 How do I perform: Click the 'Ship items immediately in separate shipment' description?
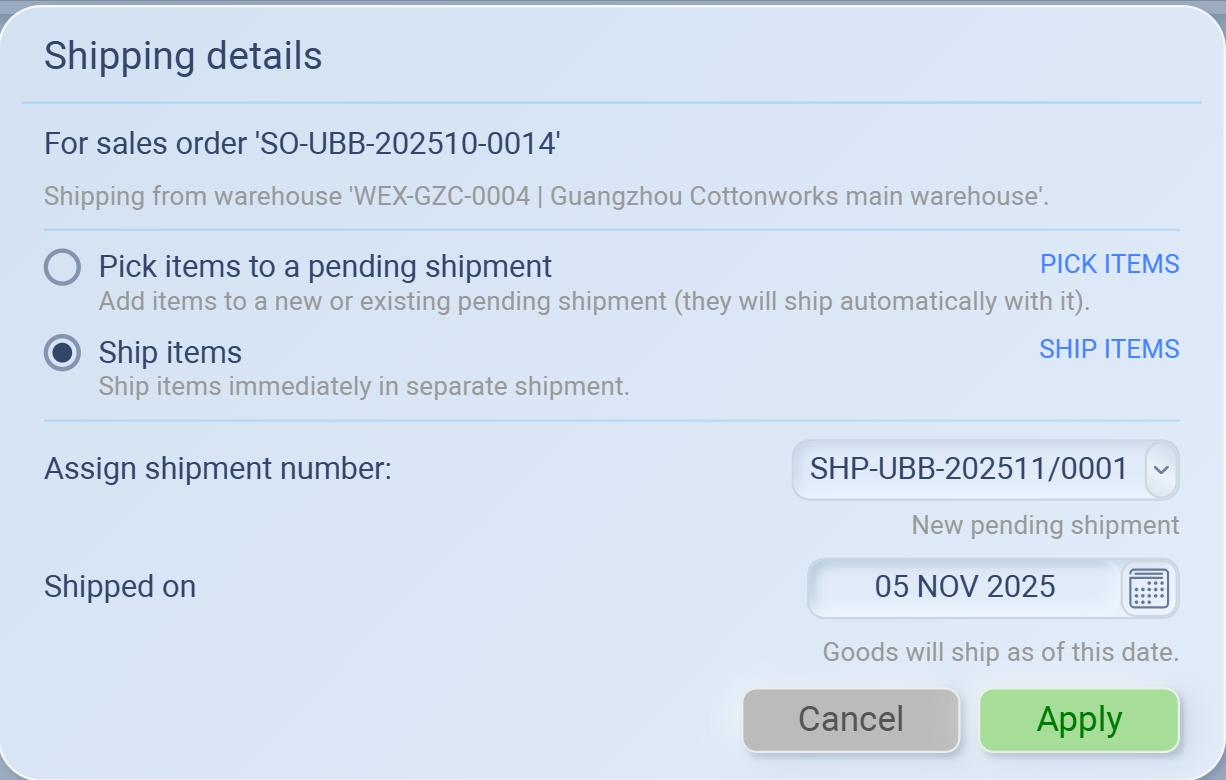point(364,386)
